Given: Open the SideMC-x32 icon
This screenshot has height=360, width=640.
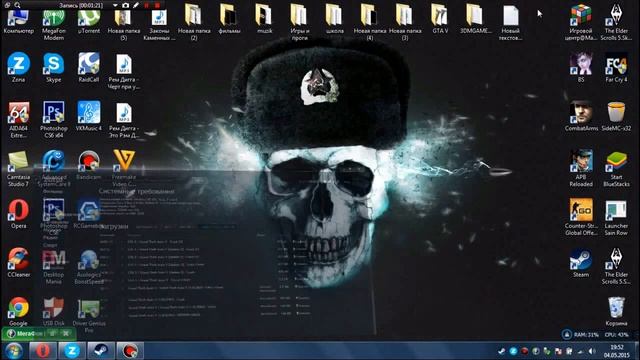Looking at the screenshot, I should 616,117.
